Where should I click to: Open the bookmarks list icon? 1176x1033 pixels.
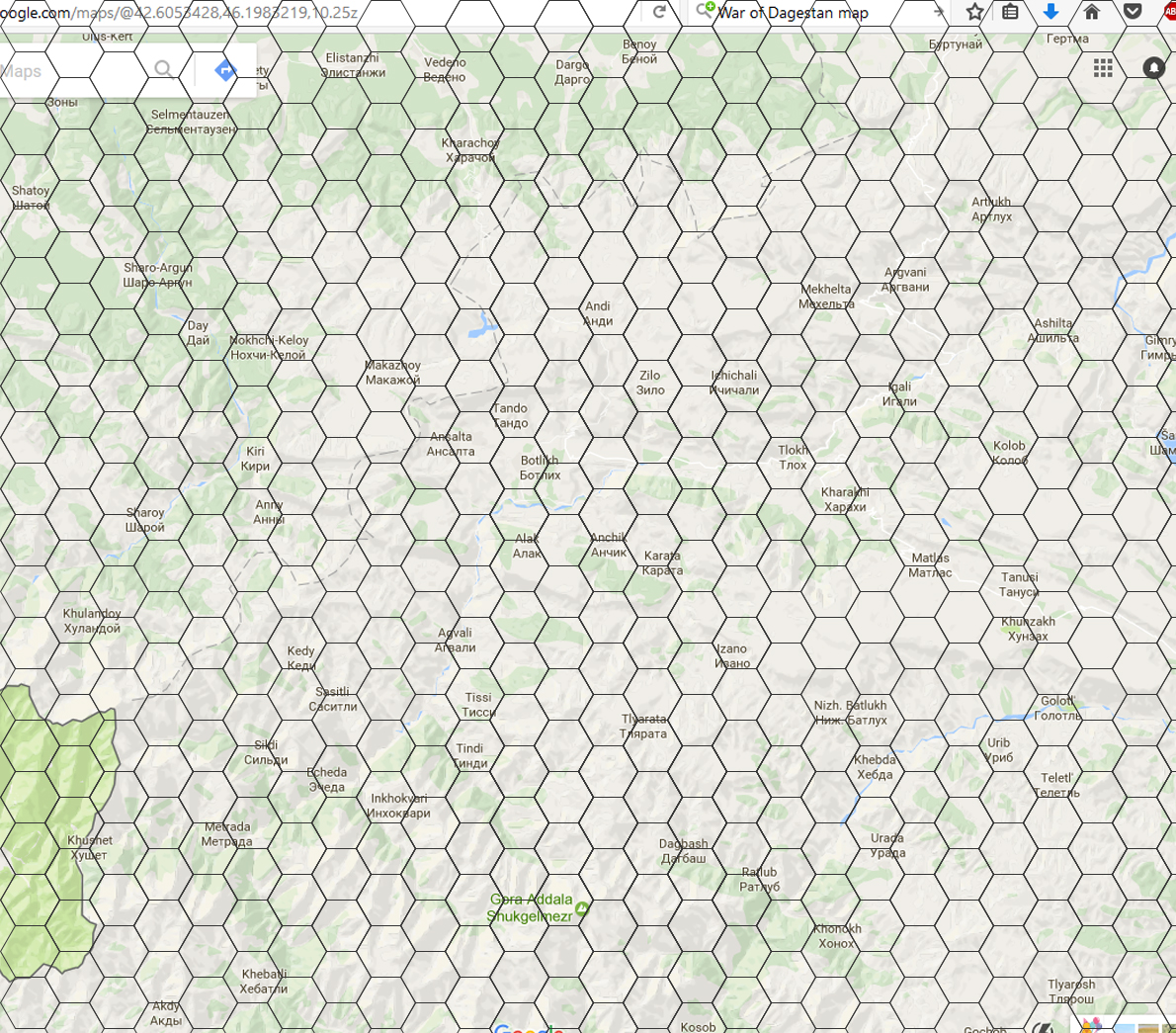[x=1010, y=12]
